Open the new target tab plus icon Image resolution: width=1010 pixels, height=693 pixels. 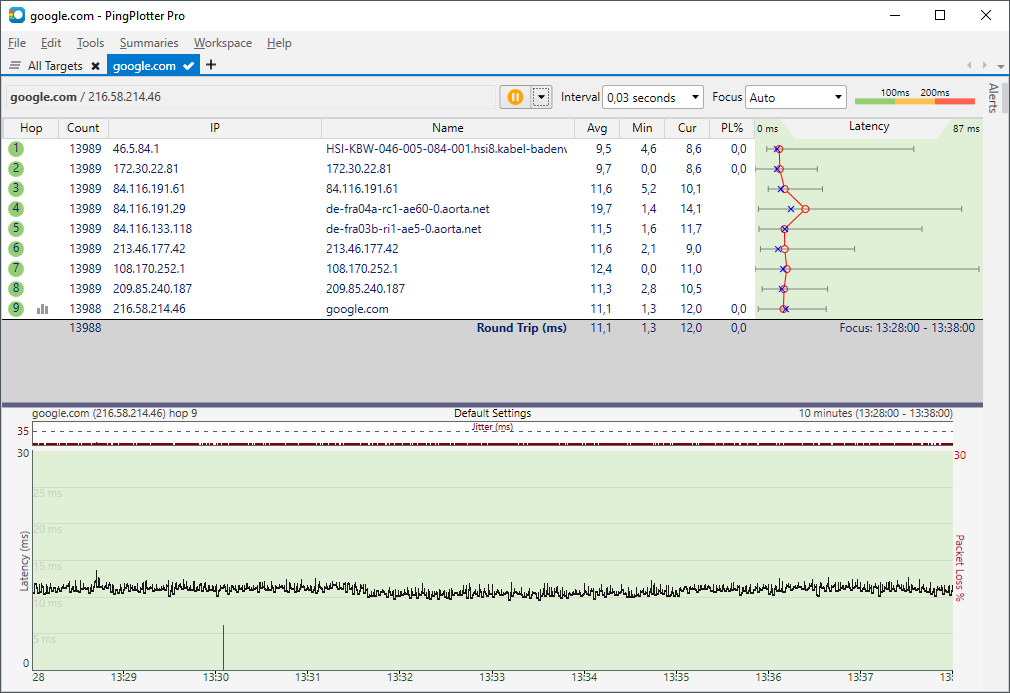pyautogui.click(x=211, y=65)
